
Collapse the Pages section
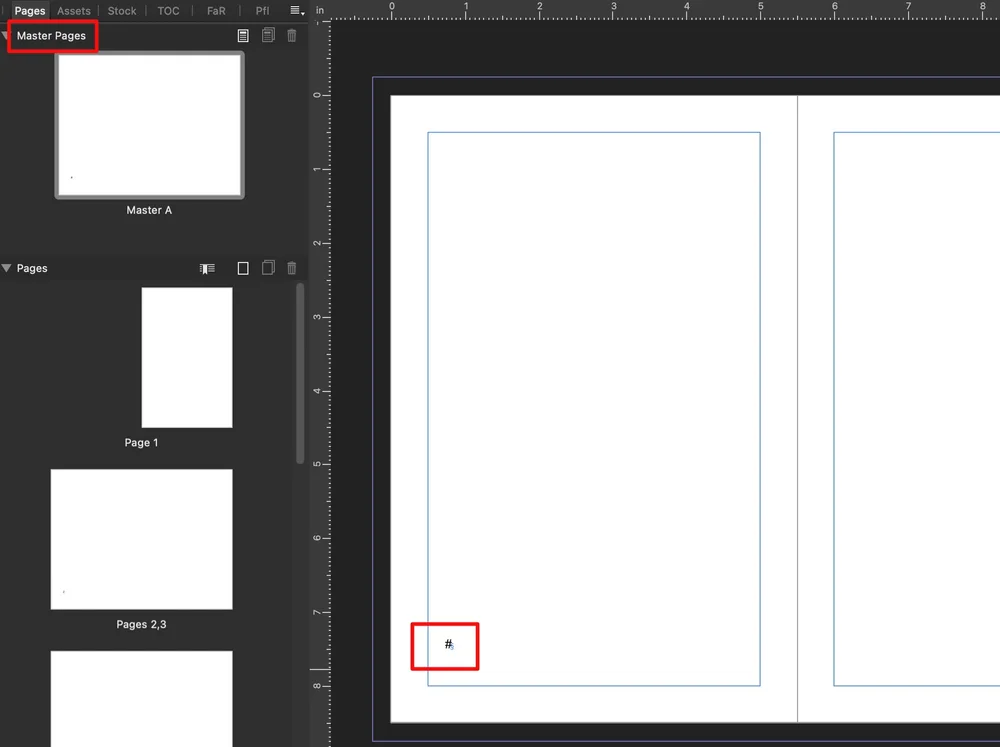pos(8,268)
